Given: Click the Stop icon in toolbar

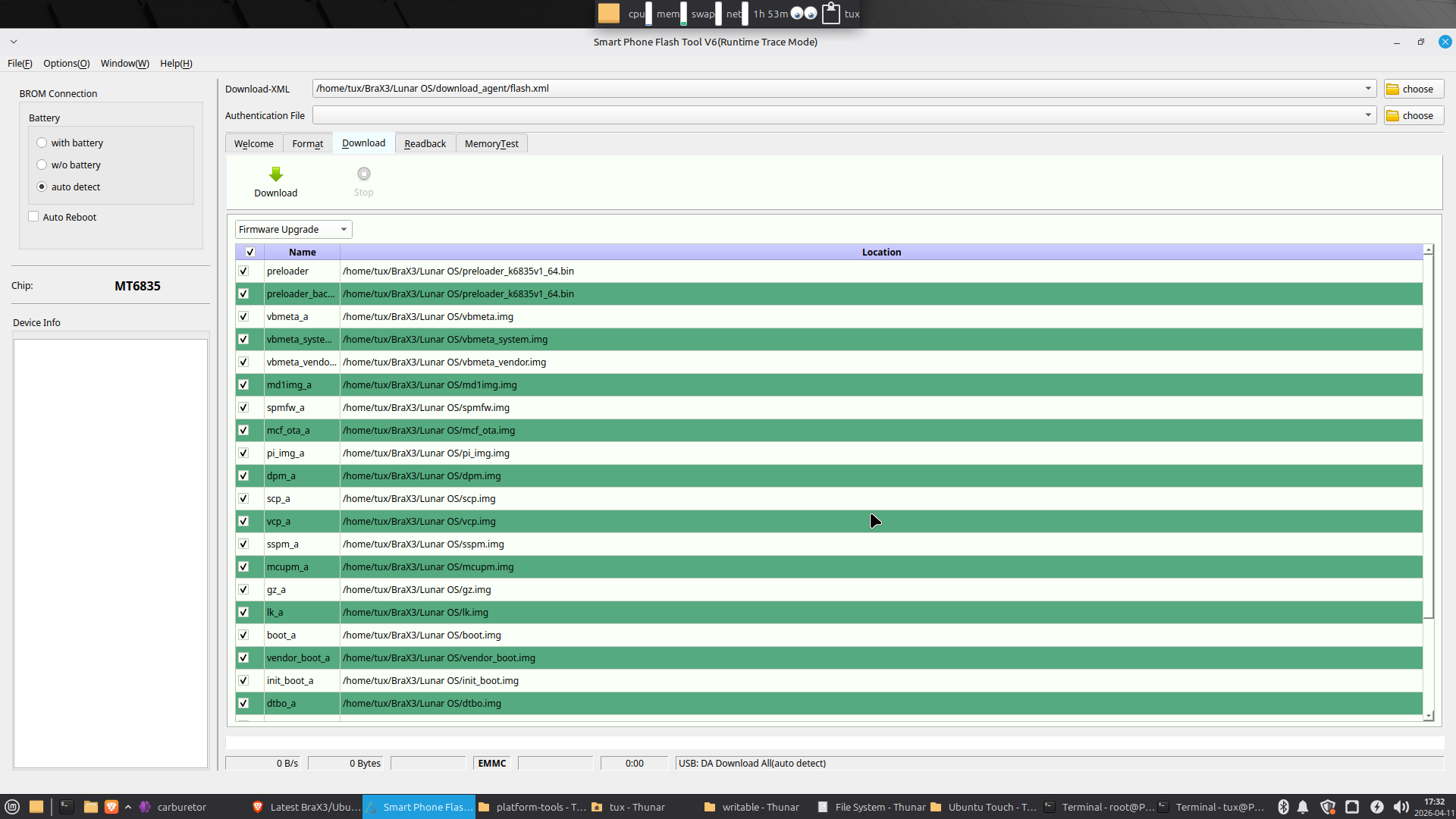Looking at the screenshot, I should (364, 174).
